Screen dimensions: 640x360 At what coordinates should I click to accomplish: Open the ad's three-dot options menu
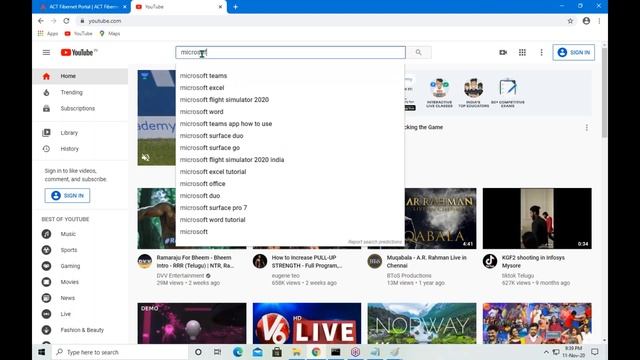pyautogui.click(x=587, y=128)
